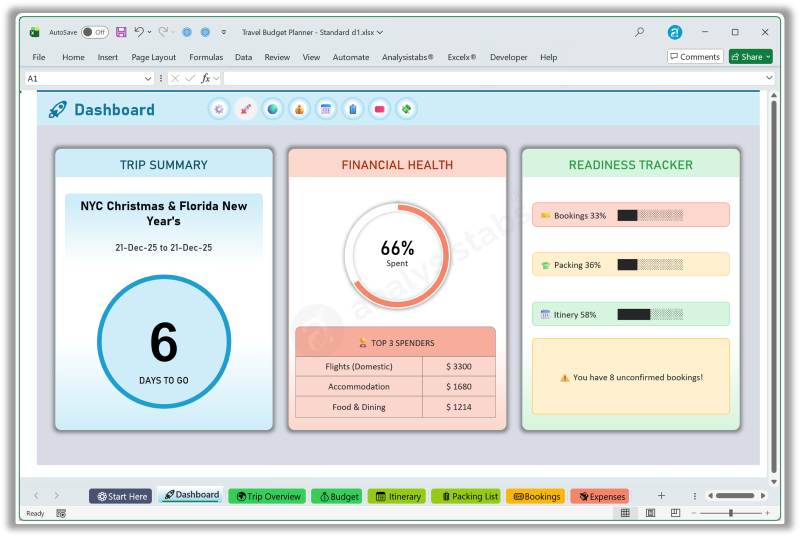Viewport: 800px width, 537px height.
Task: Expand the formula bar
Action: coord(769,78)
